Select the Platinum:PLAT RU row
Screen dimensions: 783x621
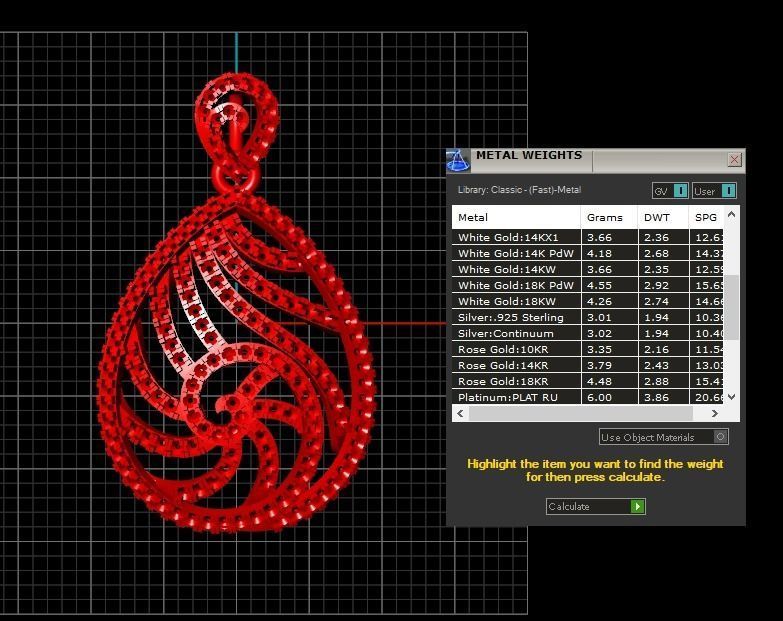coord(588,397)
